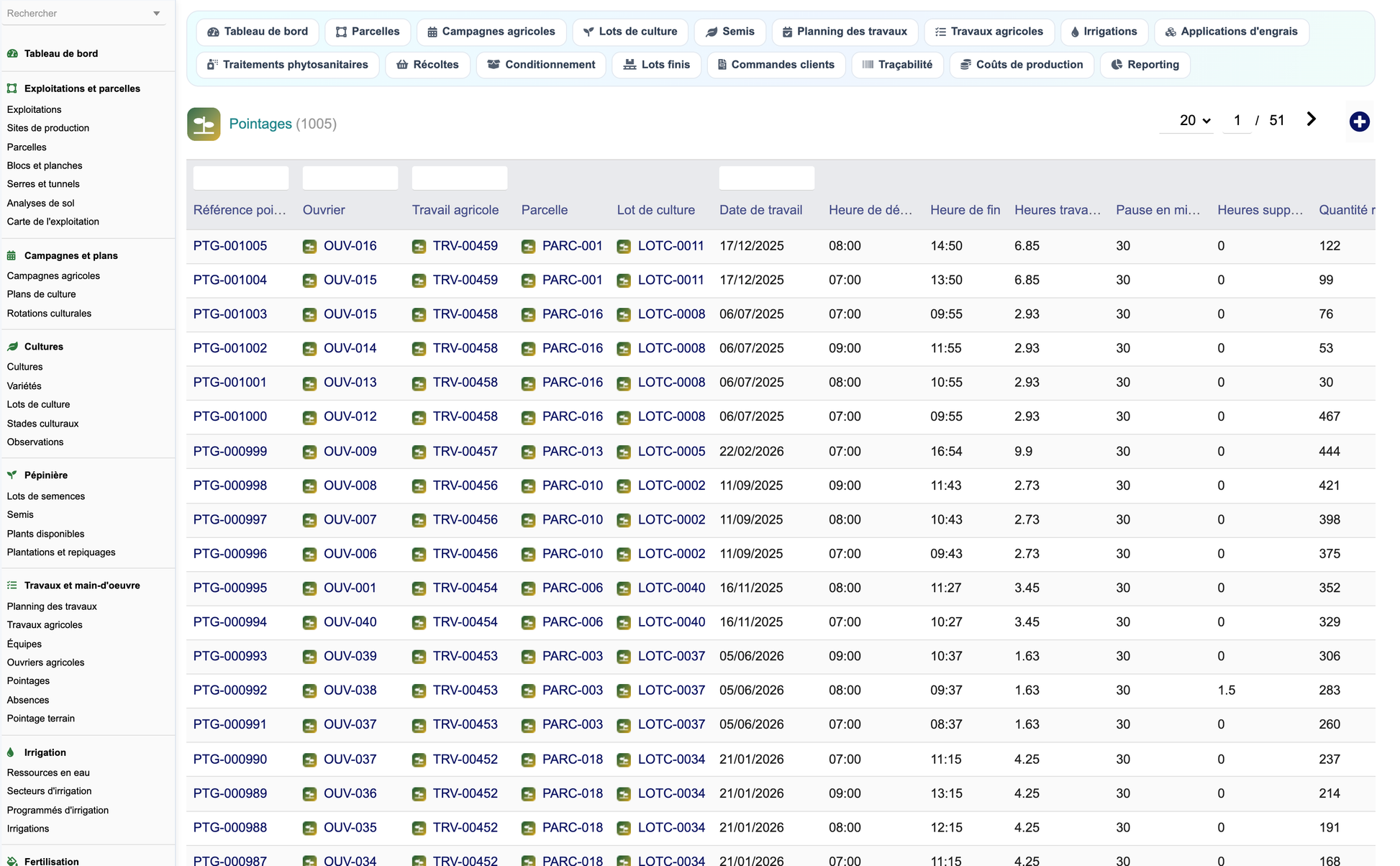Open the Lots finis tab
The height and width of the screenshot is (866, 1400).
point(657,65)
